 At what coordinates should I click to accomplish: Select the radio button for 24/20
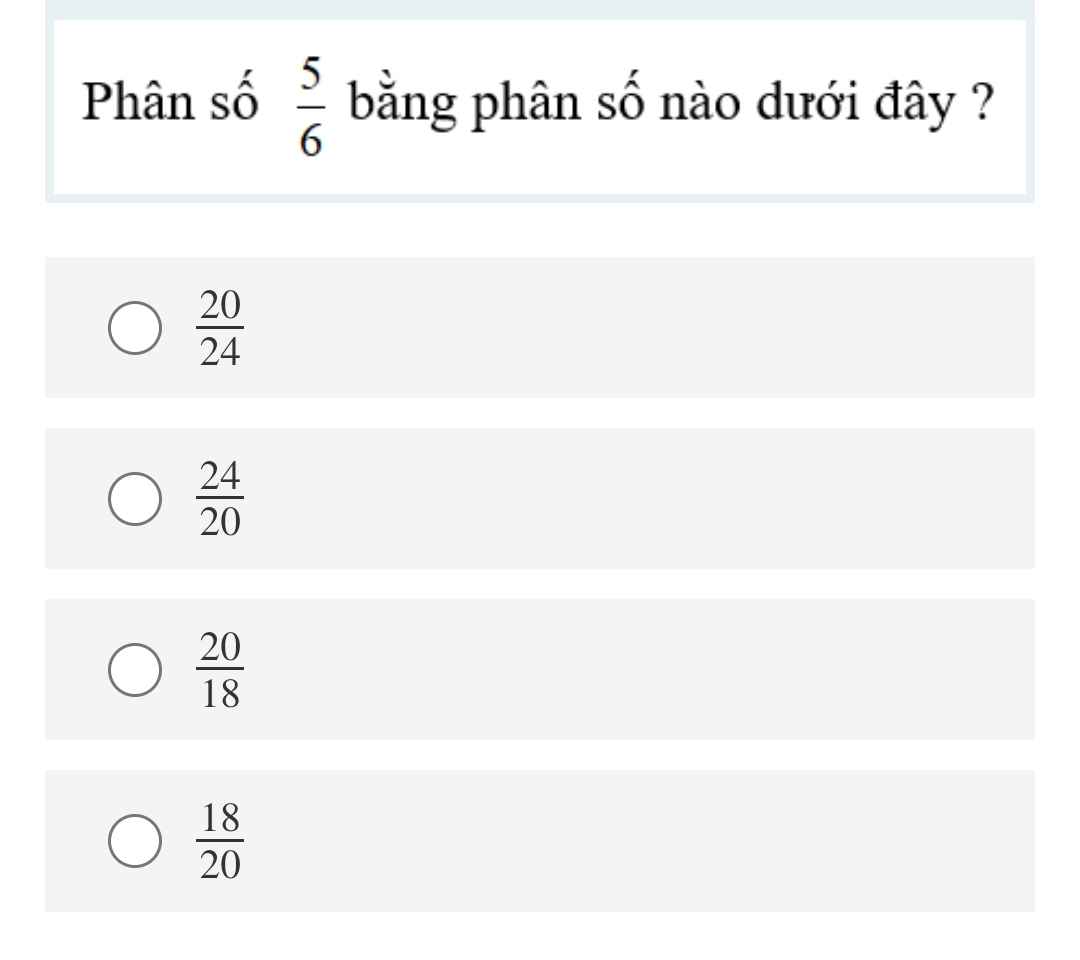point(133,499)
